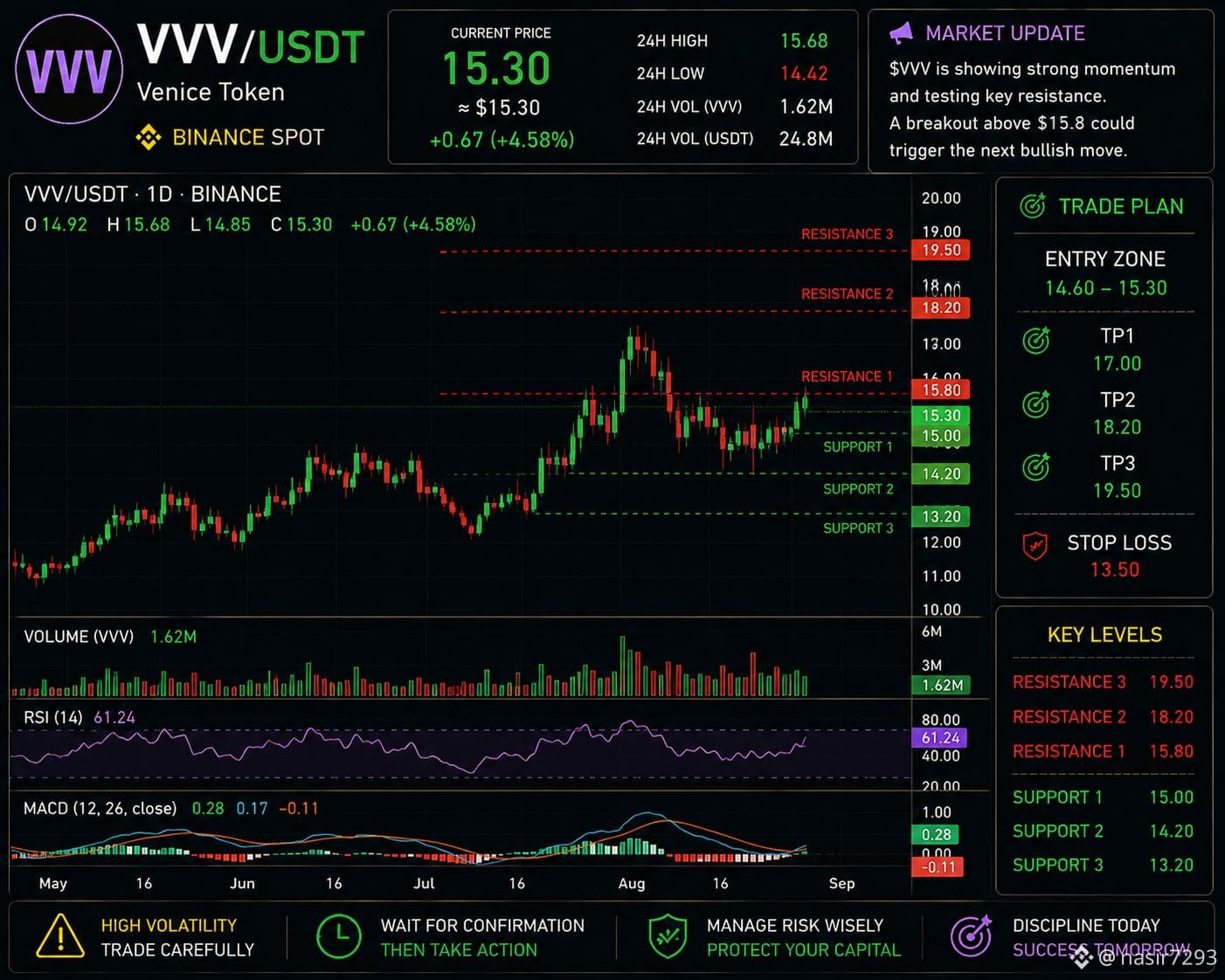Click the MACD (12, 26, close) indicator label
Image resolution: width=1225 pixels, height=980 pixels.
point(100,808)
